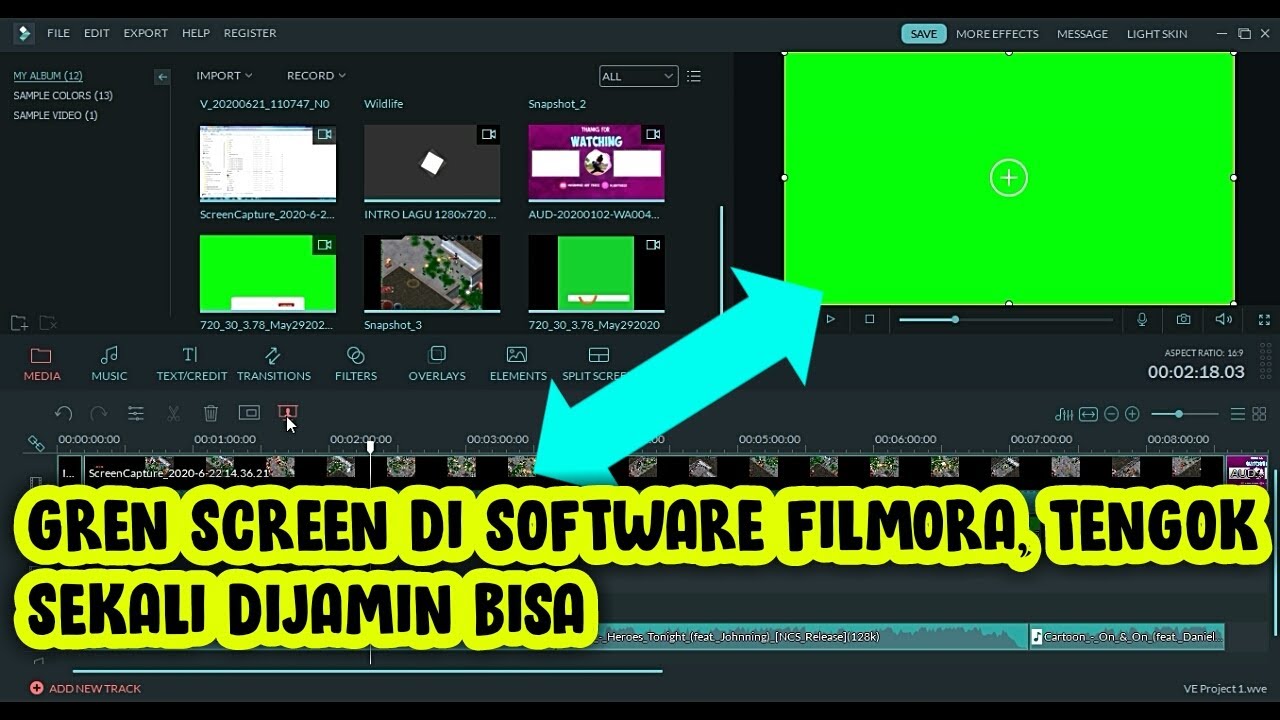This screenshot has height=720, width=1280.
Task: Switch to the MUSIC tab
Action: click(x=109, y=365)
